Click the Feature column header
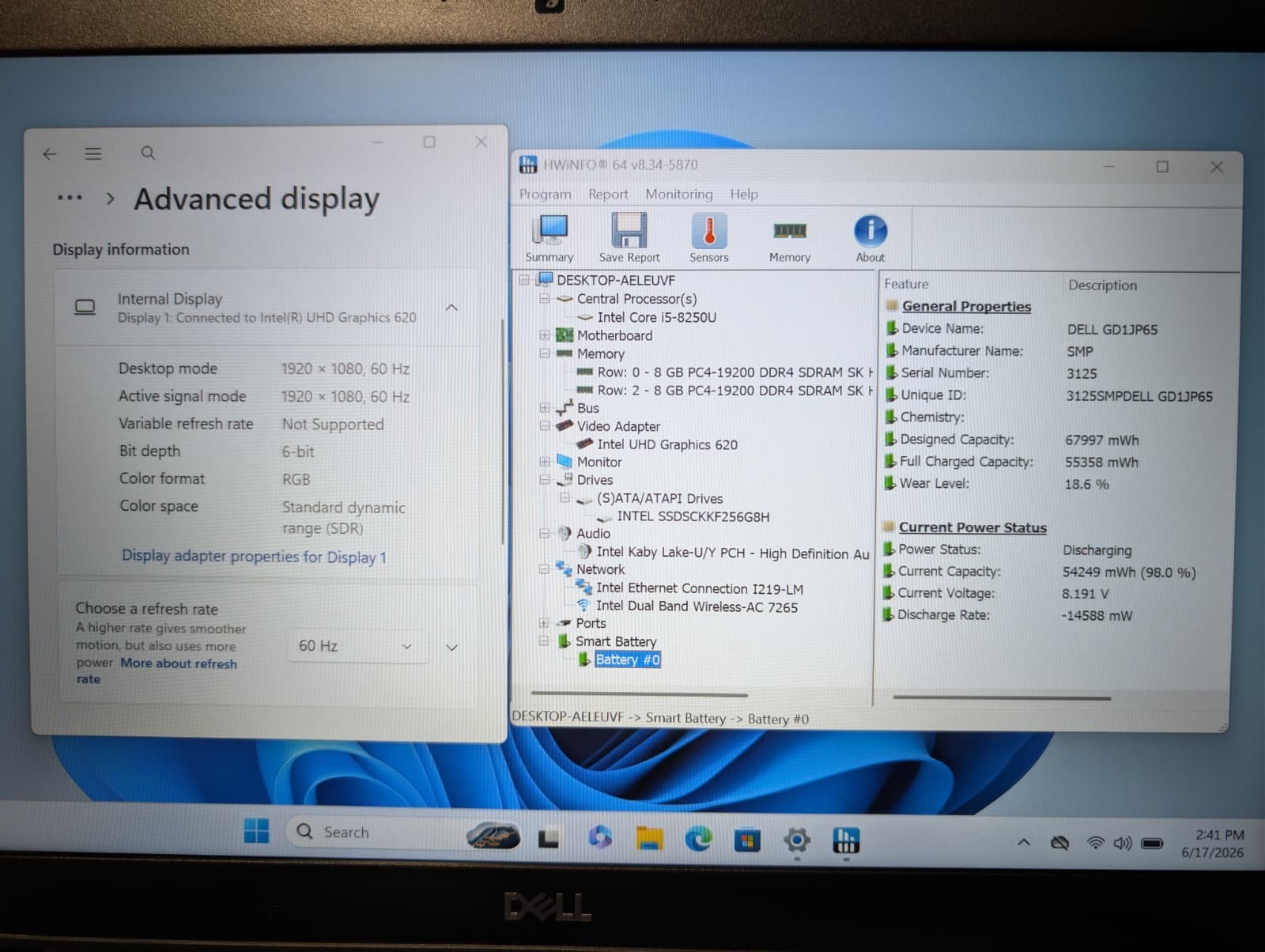 click(907, 284)
